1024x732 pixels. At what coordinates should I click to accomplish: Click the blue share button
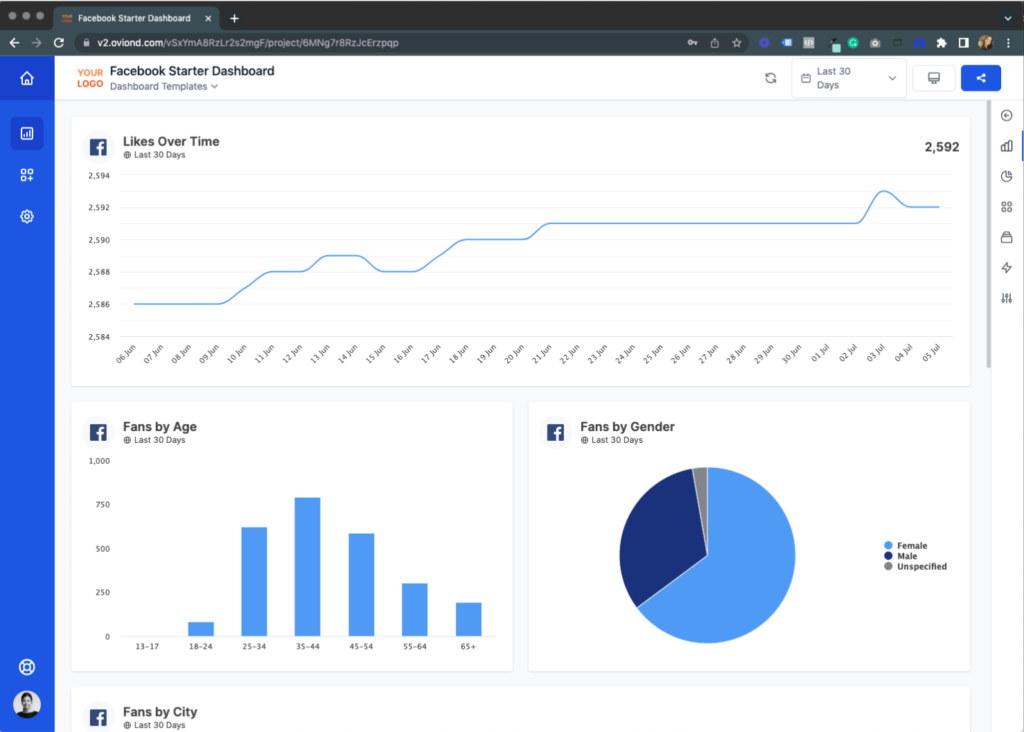[x=981, y=78]
